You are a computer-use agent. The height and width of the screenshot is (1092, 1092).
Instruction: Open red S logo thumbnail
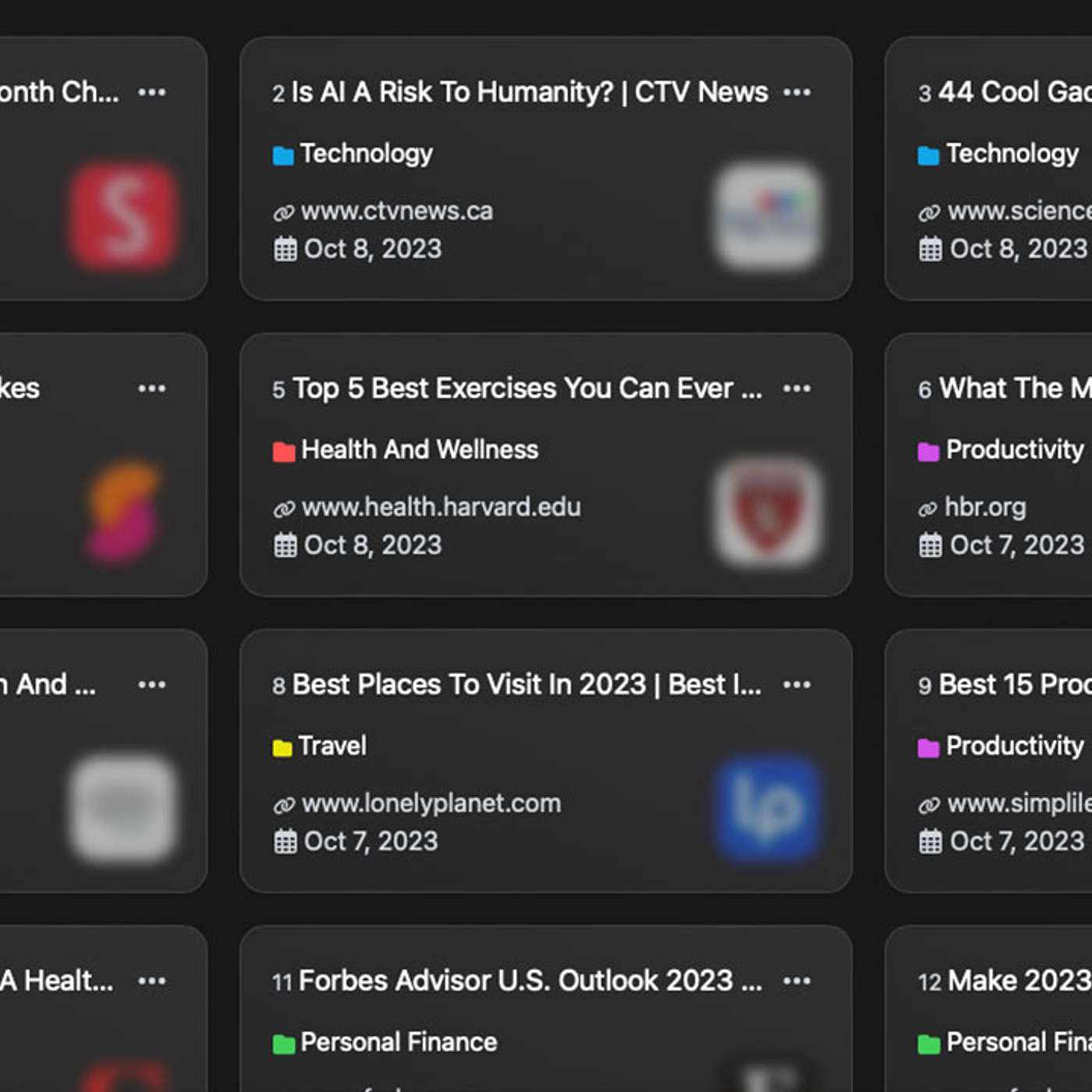click(x=123, y=216)
